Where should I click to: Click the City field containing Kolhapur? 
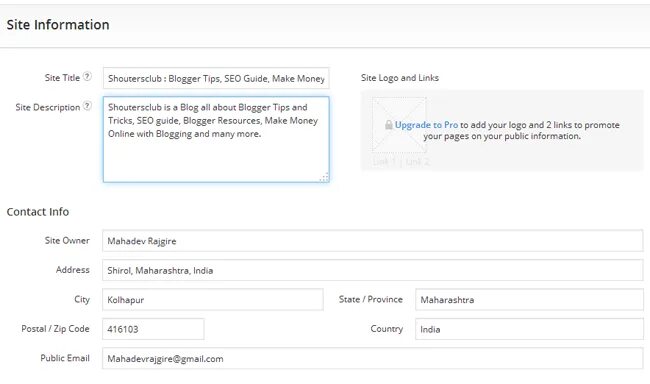pyautogui.click(x=213, y=300)
